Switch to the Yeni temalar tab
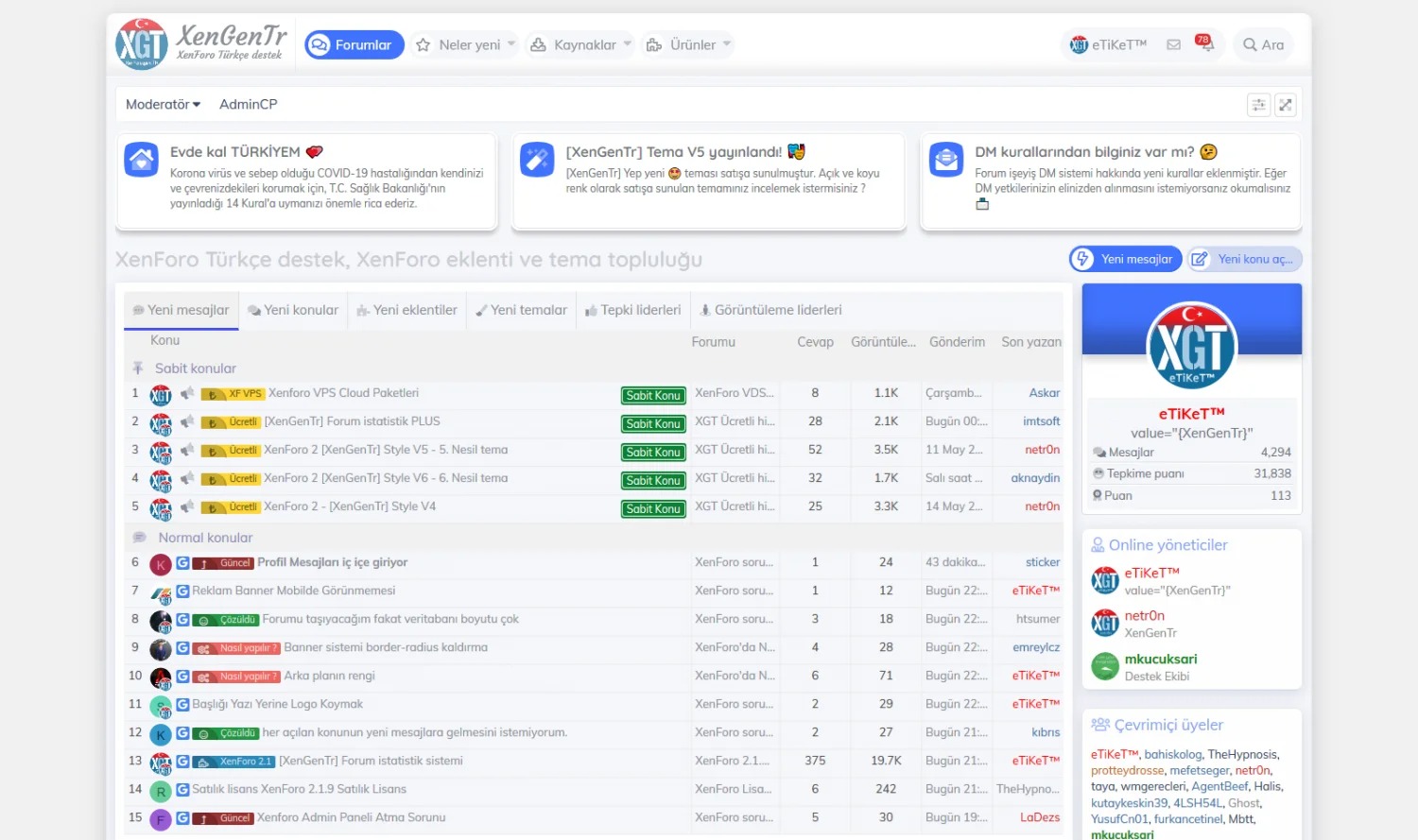1418x840 pixels. [x=521, y=310]
